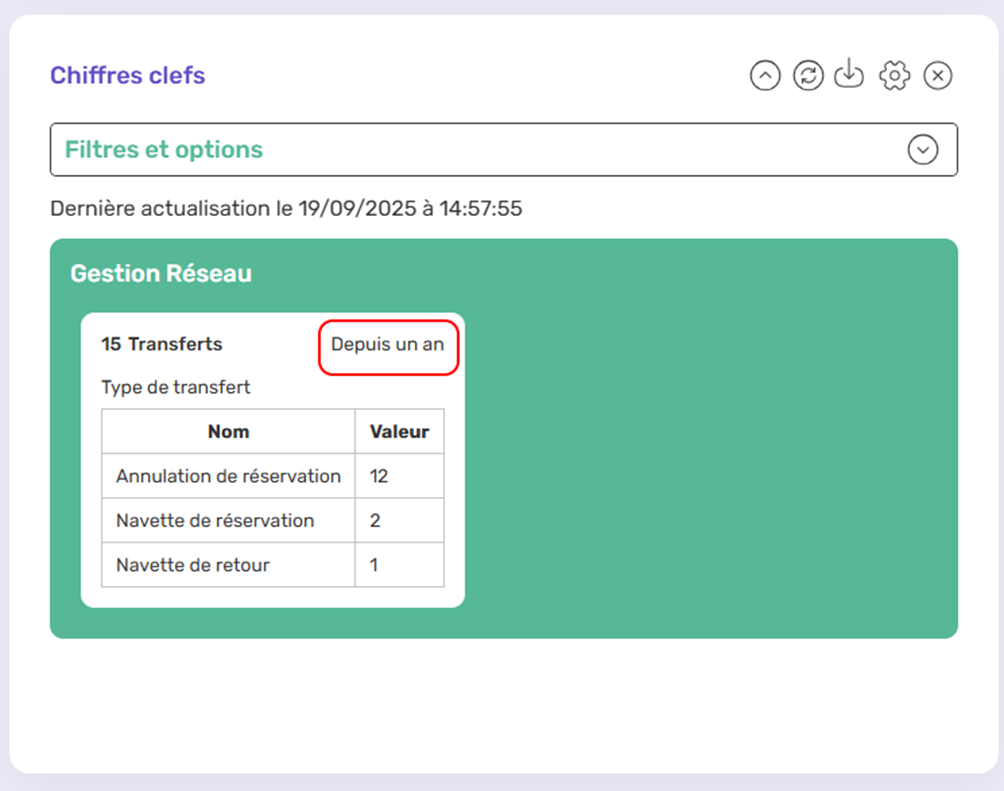Image resolution: width=1004 pixels, height=791 pixels.
Task: Click the Chiffres clefs title
Action: point(127,75)
